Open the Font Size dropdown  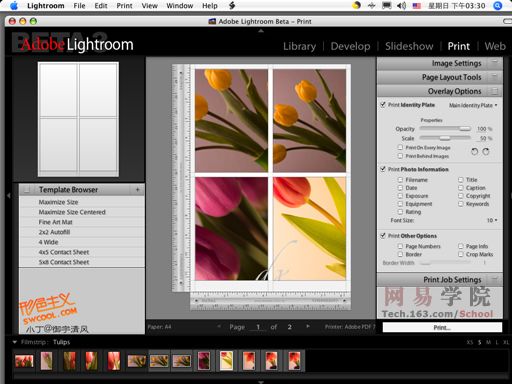492,220
